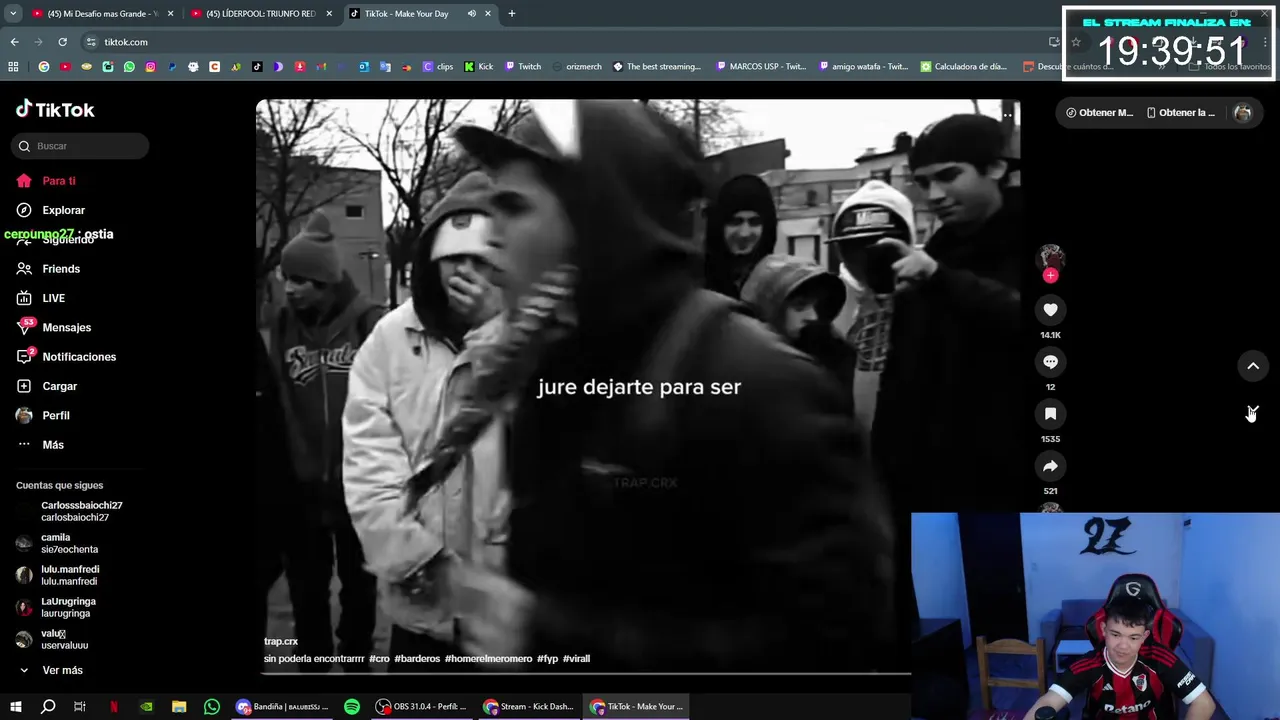Click the #virall hashtag
1280x720 pixels.
pyautogui.click(x=576, y=658)
